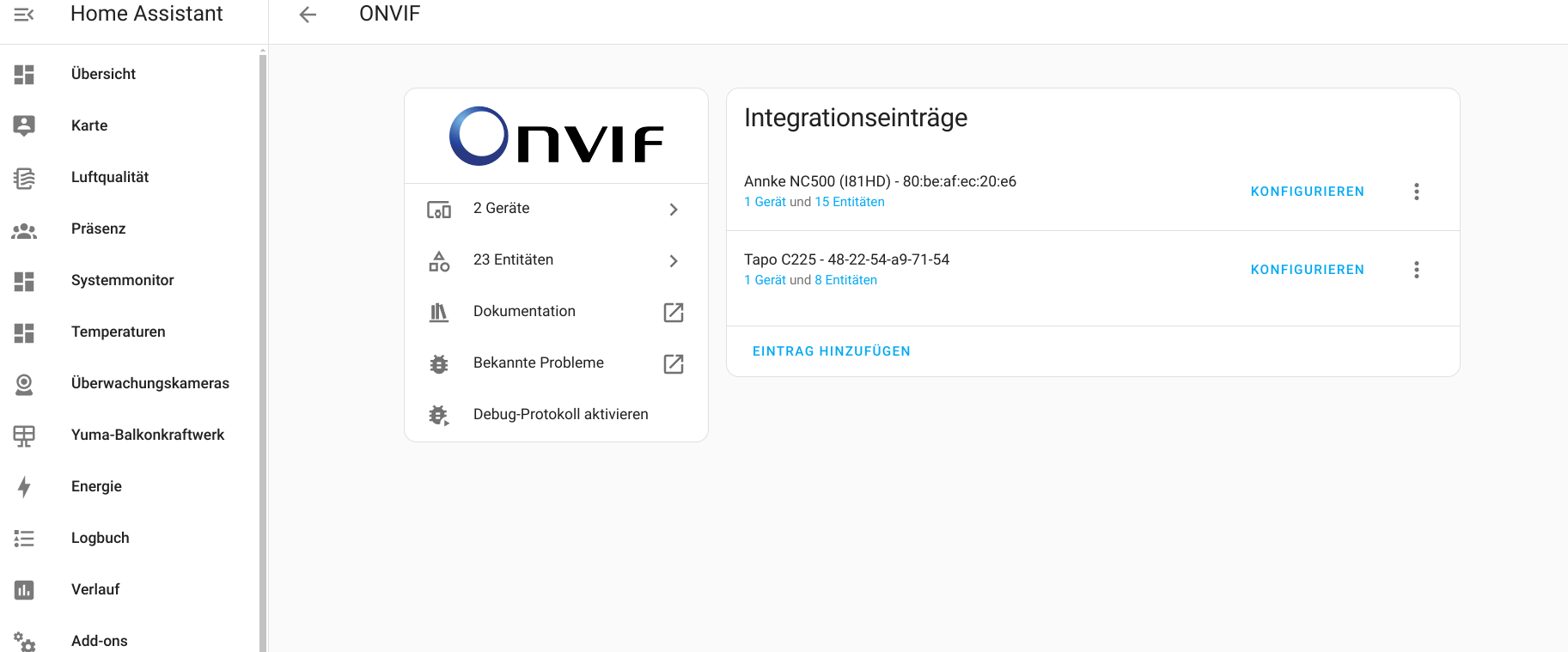Click Eintrag hinzufügen button

coord(831,351)
